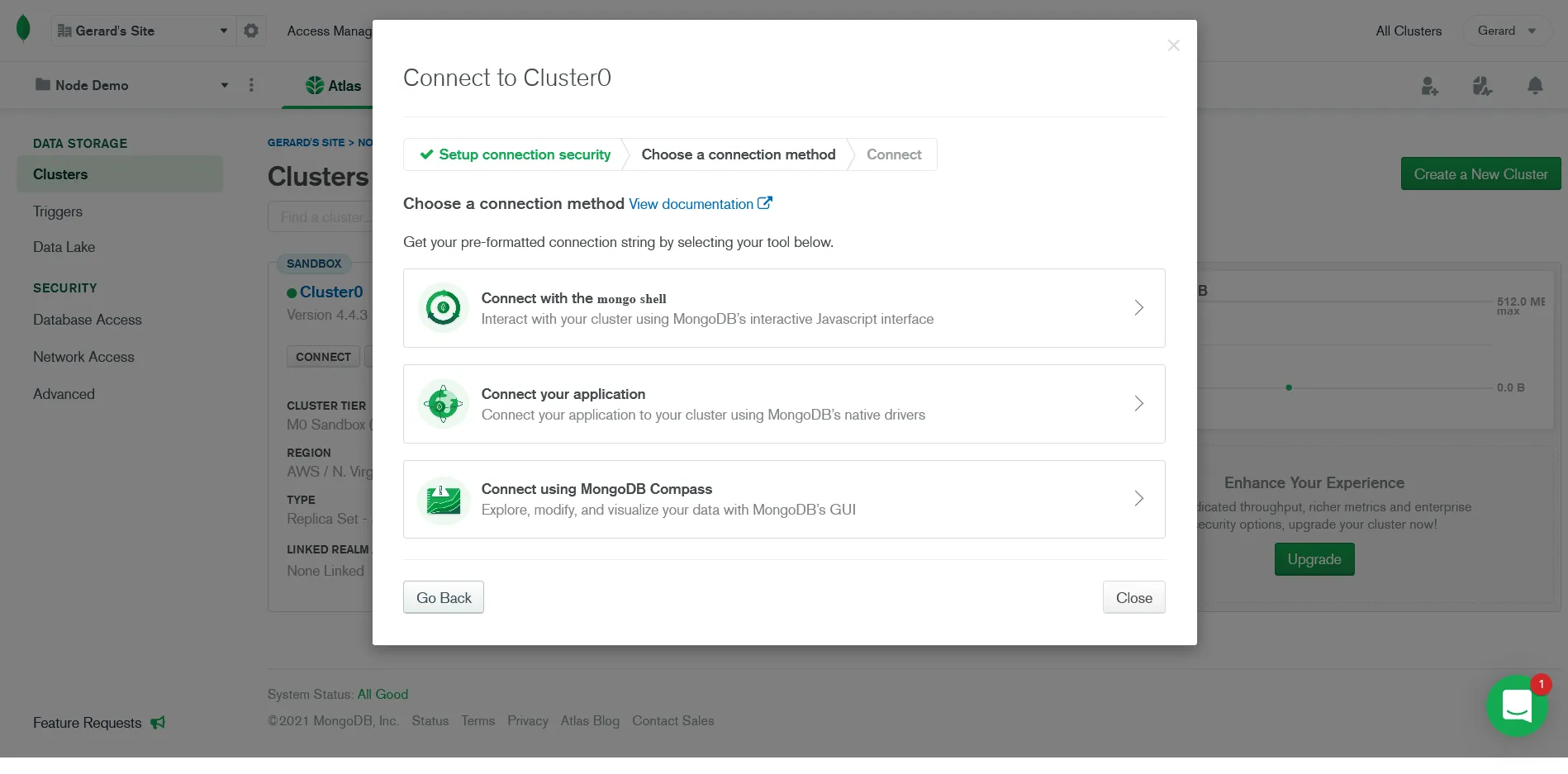The image size is (1568, 774).
Task: Click the SANDBOX badge
Action: click(314, 264)
